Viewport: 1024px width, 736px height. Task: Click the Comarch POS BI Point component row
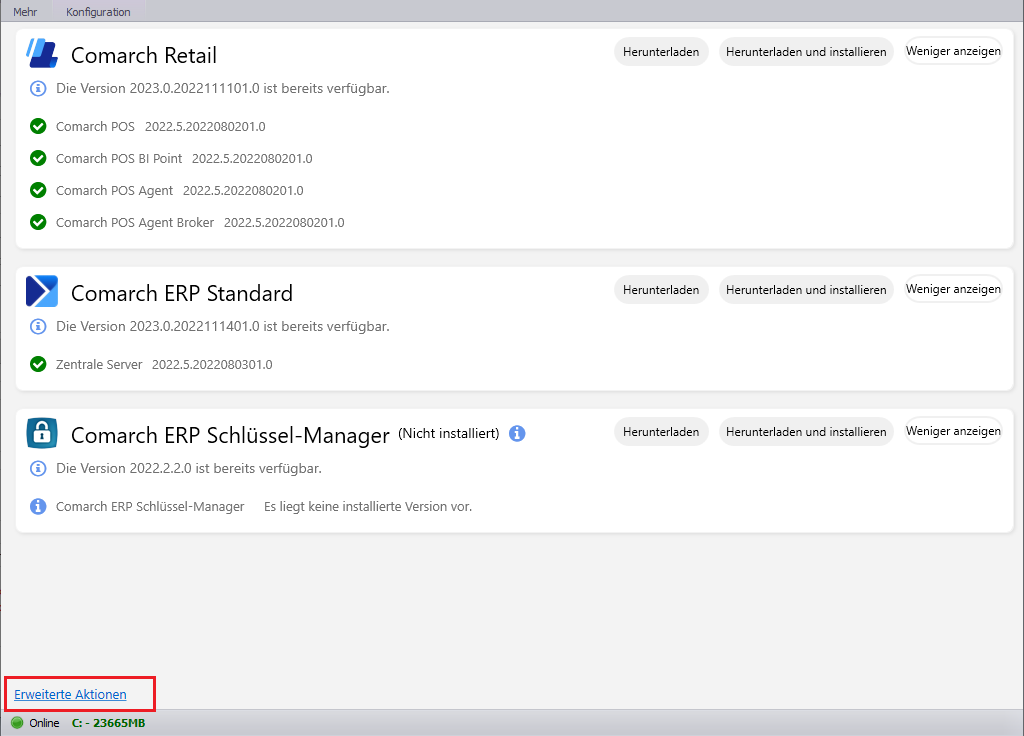(x=184, y=159)
